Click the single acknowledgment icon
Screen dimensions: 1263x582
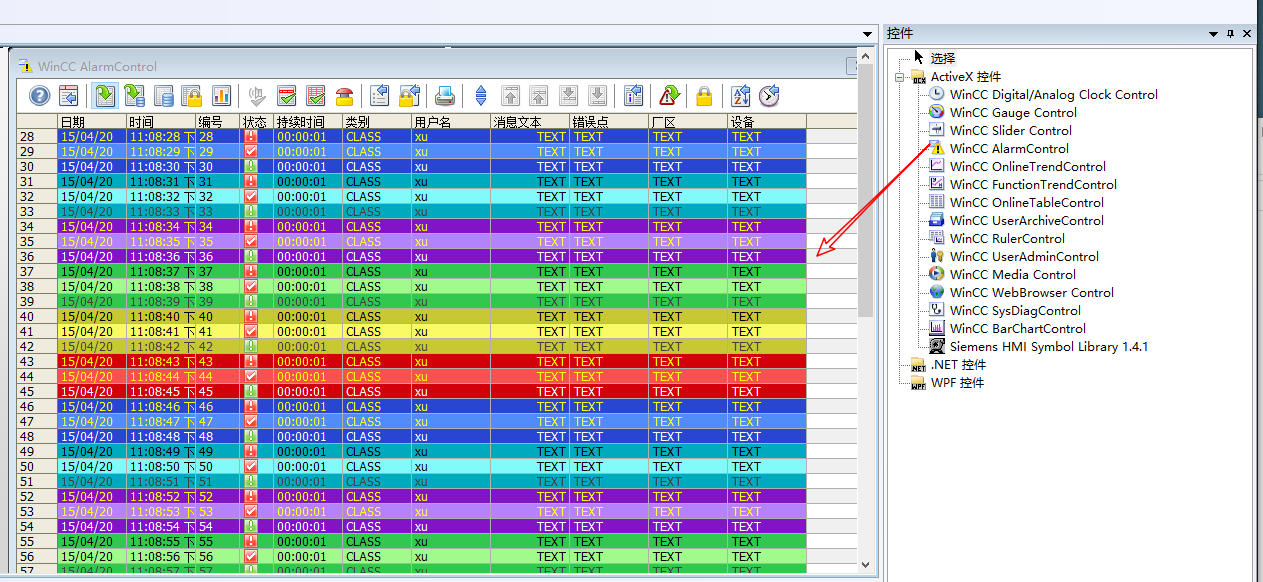[286, 96]
